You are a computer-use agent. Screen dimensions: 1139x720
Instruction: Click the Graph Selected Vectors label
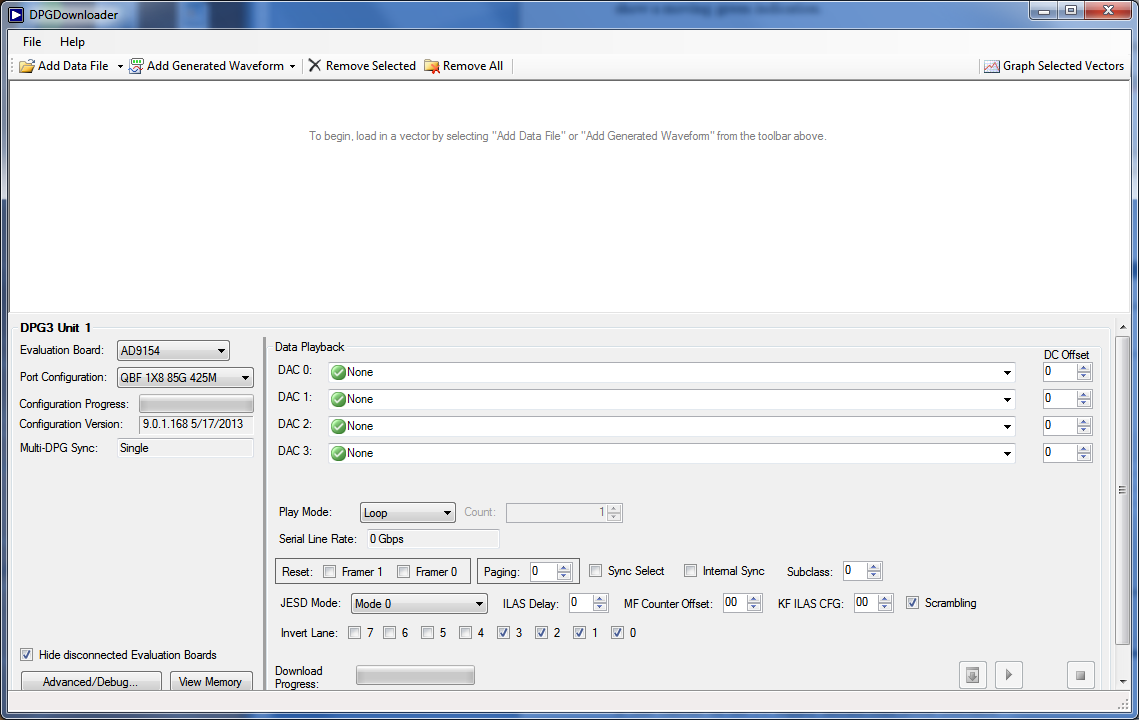pos(1063,66)
